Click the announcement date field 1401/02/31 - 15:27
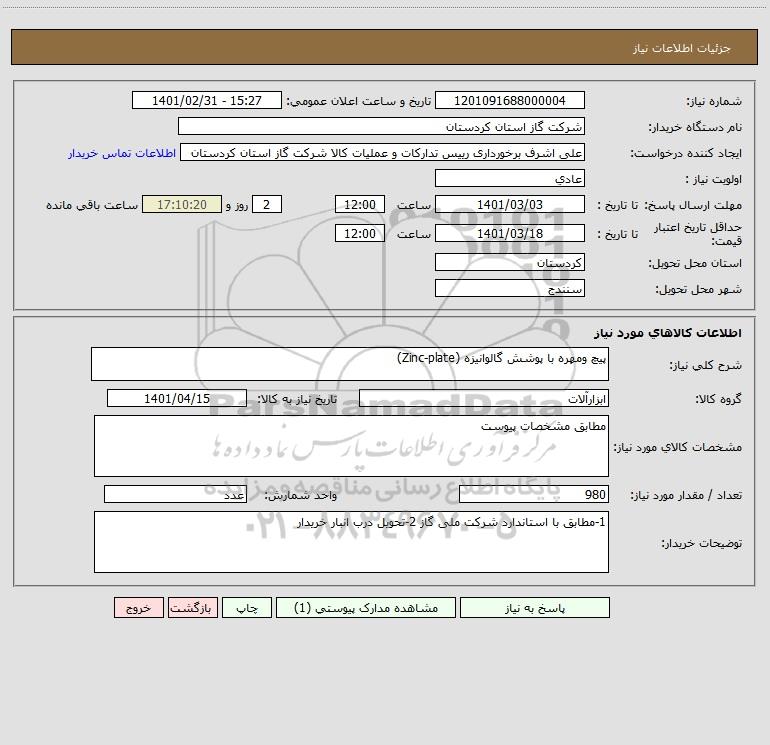 207,100
